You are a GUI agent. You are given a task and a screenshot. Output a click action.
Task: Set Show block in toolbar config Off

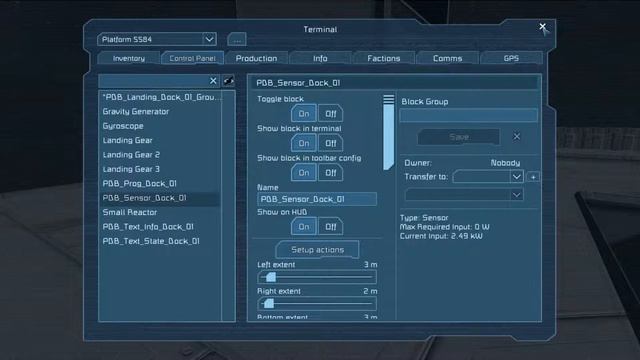click(331, 173)
